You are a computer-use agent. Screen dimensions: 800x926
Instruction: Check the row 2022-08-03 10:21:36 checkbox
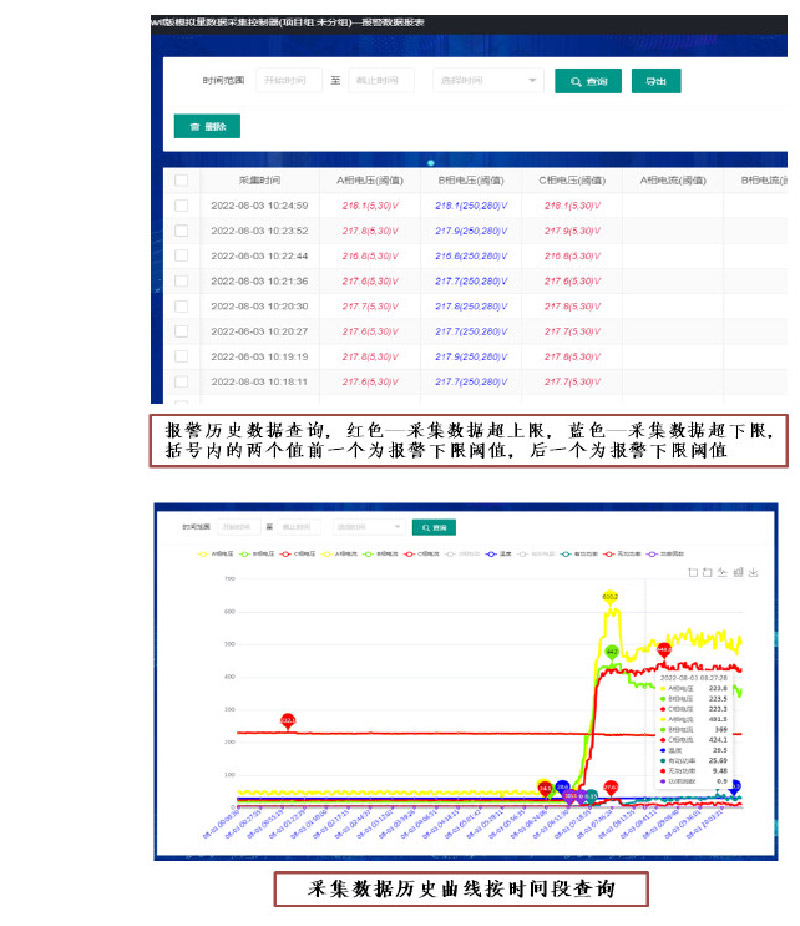click(x=181, y=281)
